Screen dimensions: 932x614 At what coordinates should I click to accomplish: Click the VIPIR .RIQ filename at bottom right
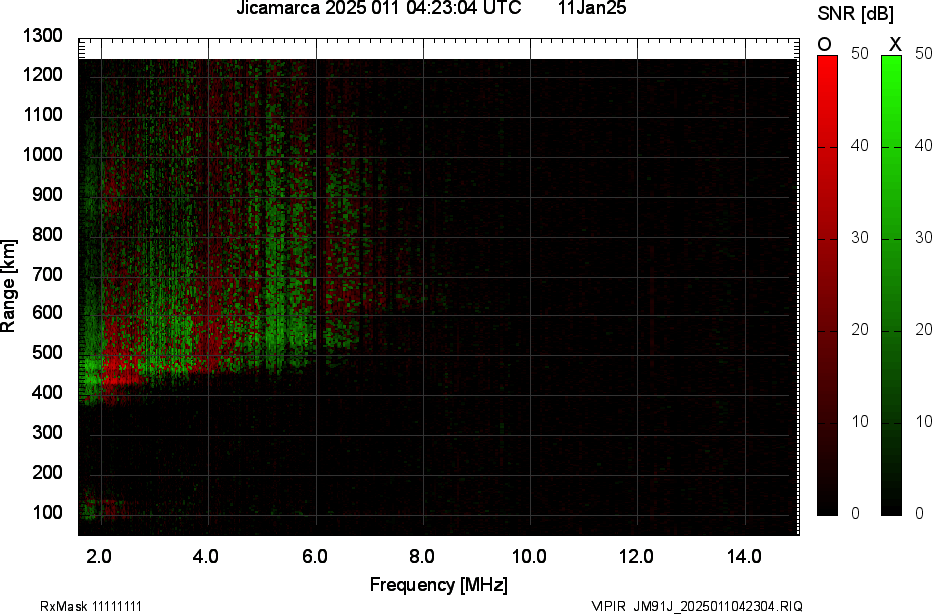coord(696,606)
